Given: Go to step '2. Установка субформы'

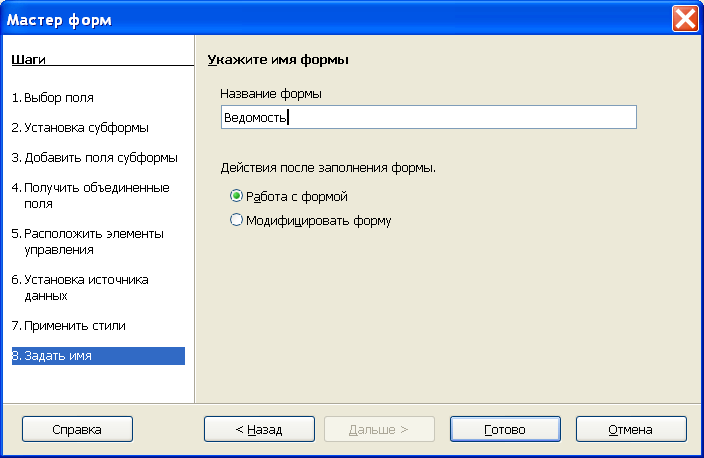Looking at the screenshot, I should point(80,128).
